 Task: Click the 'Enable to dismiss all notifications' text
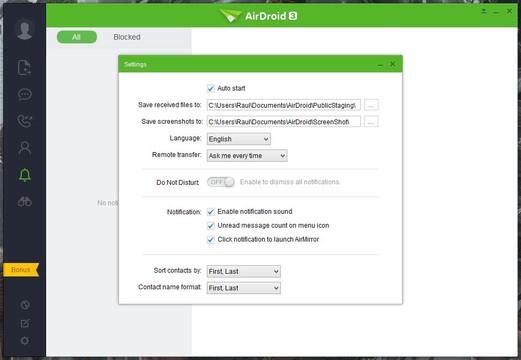point(290,182)
